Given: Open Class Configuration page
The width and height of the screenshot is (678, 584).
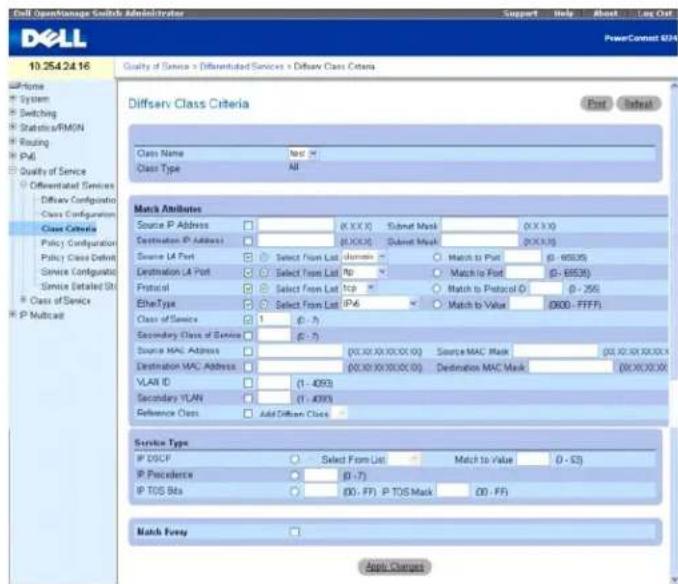Looking at the screenshot, I should 78,214.
